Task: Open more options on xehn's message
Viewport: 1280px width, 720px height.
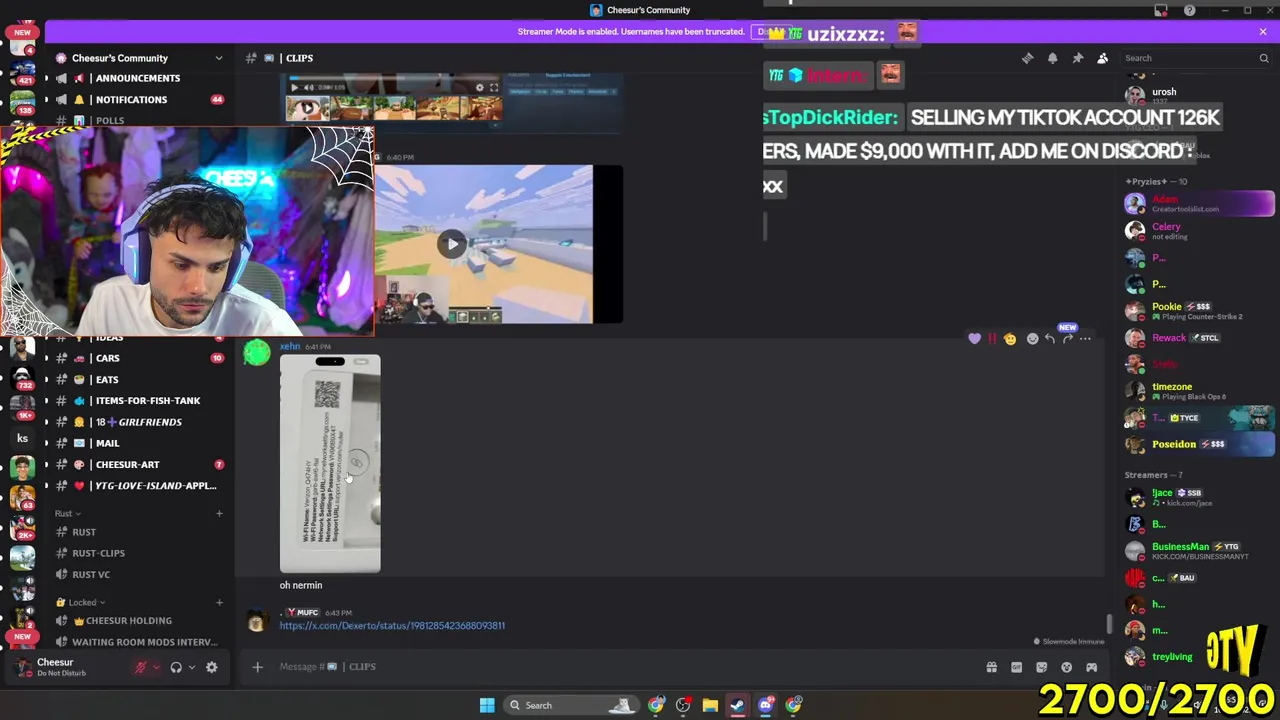Action: (1085, 339)
